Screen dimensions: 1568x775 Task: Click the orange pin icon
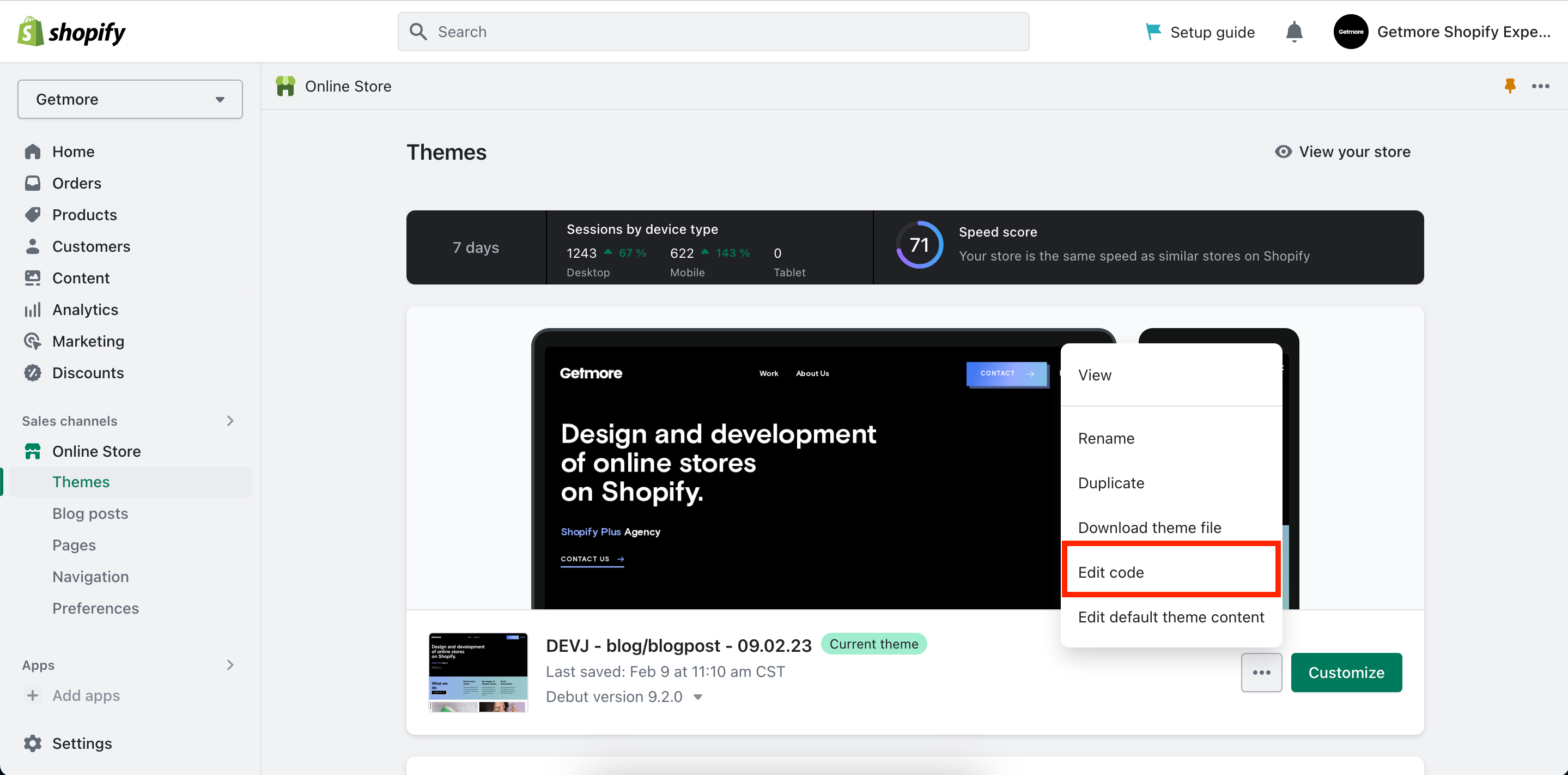(1510, 86)
